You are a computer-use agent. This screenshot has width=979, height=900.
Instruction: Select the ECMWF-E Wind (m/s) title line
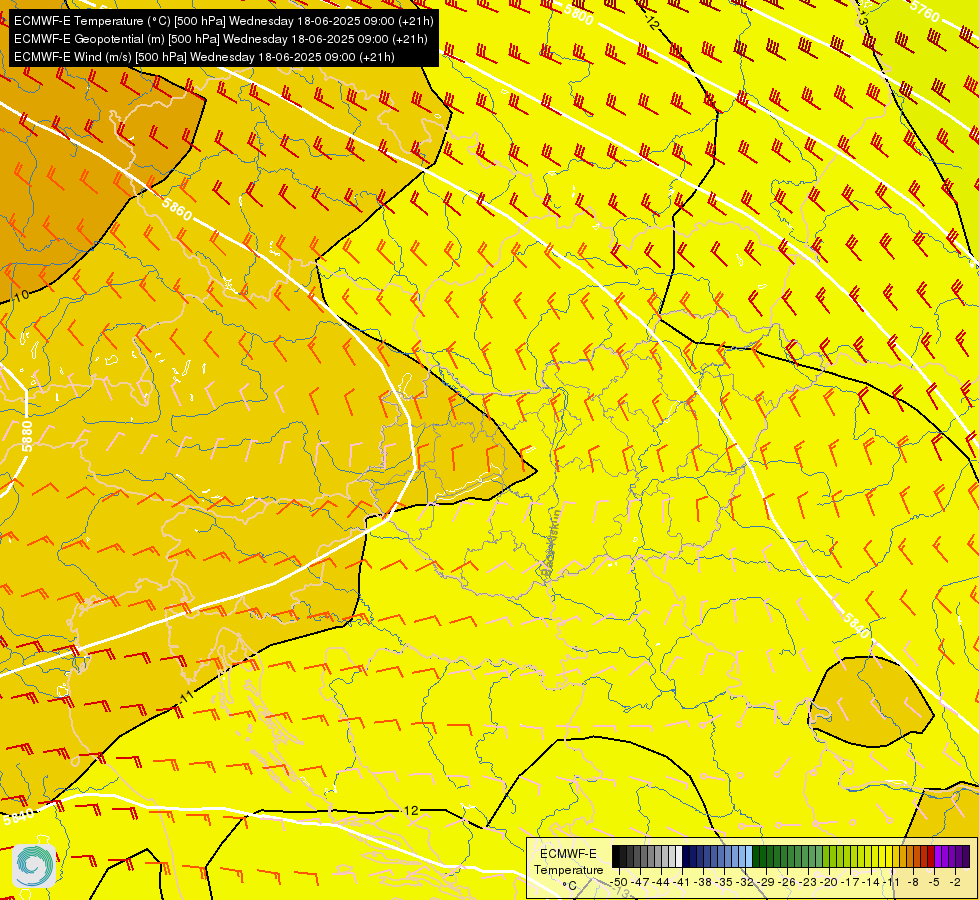tap(204, 57)
